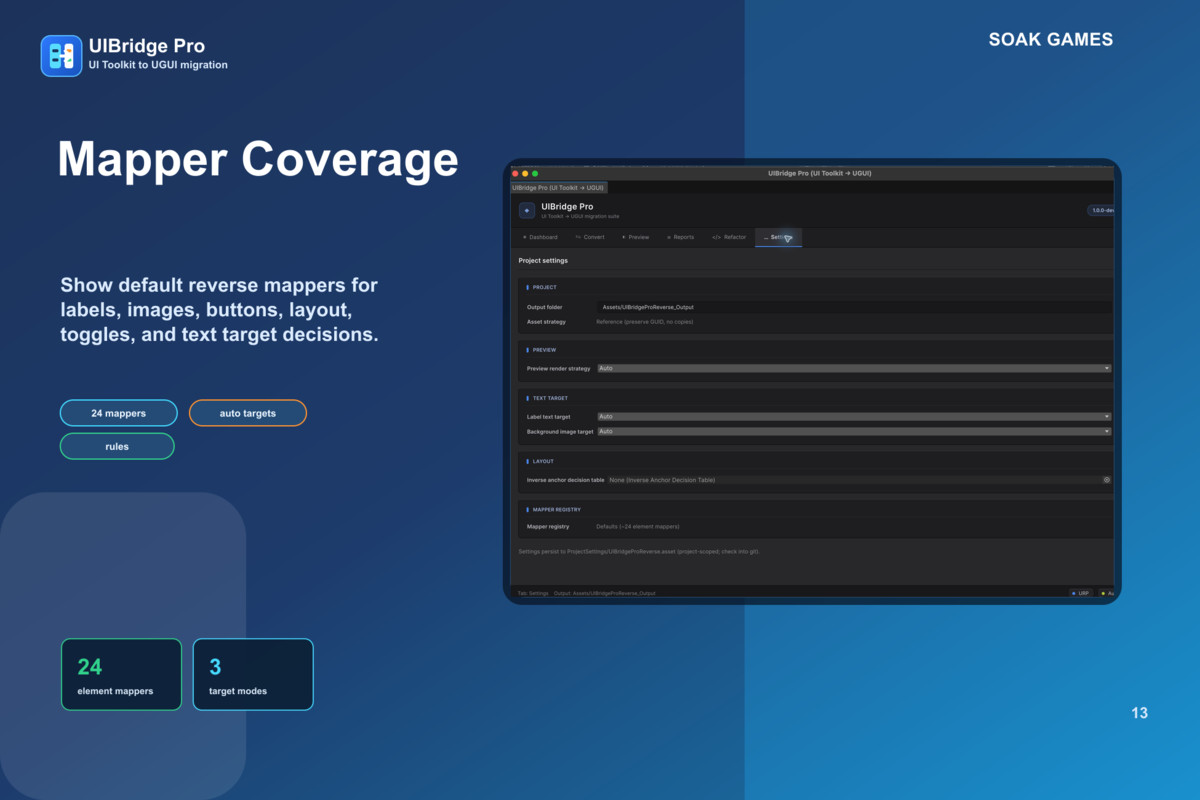Click the 1.0.0-dev version badge
Screen dimensions: 1200x800
tap(1101, 210)
